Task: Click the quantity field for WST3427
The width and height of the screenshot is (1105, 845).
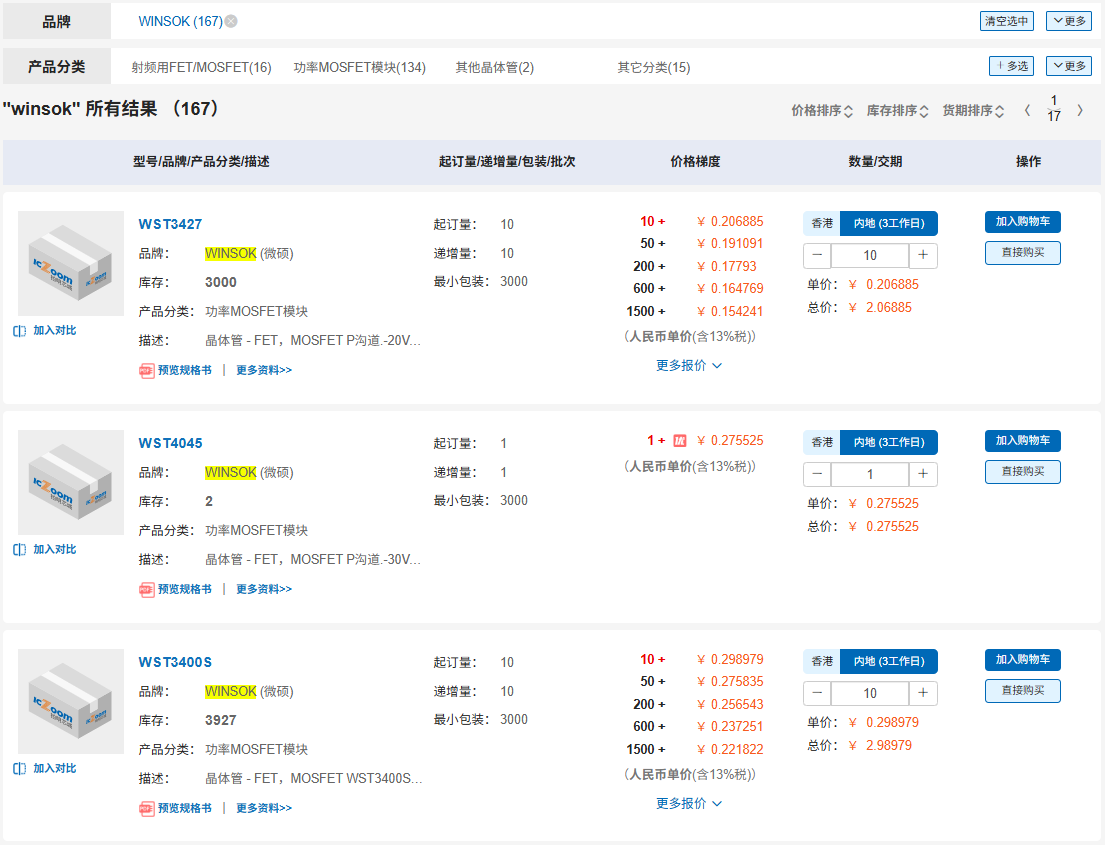Action: tap(870, 255)
